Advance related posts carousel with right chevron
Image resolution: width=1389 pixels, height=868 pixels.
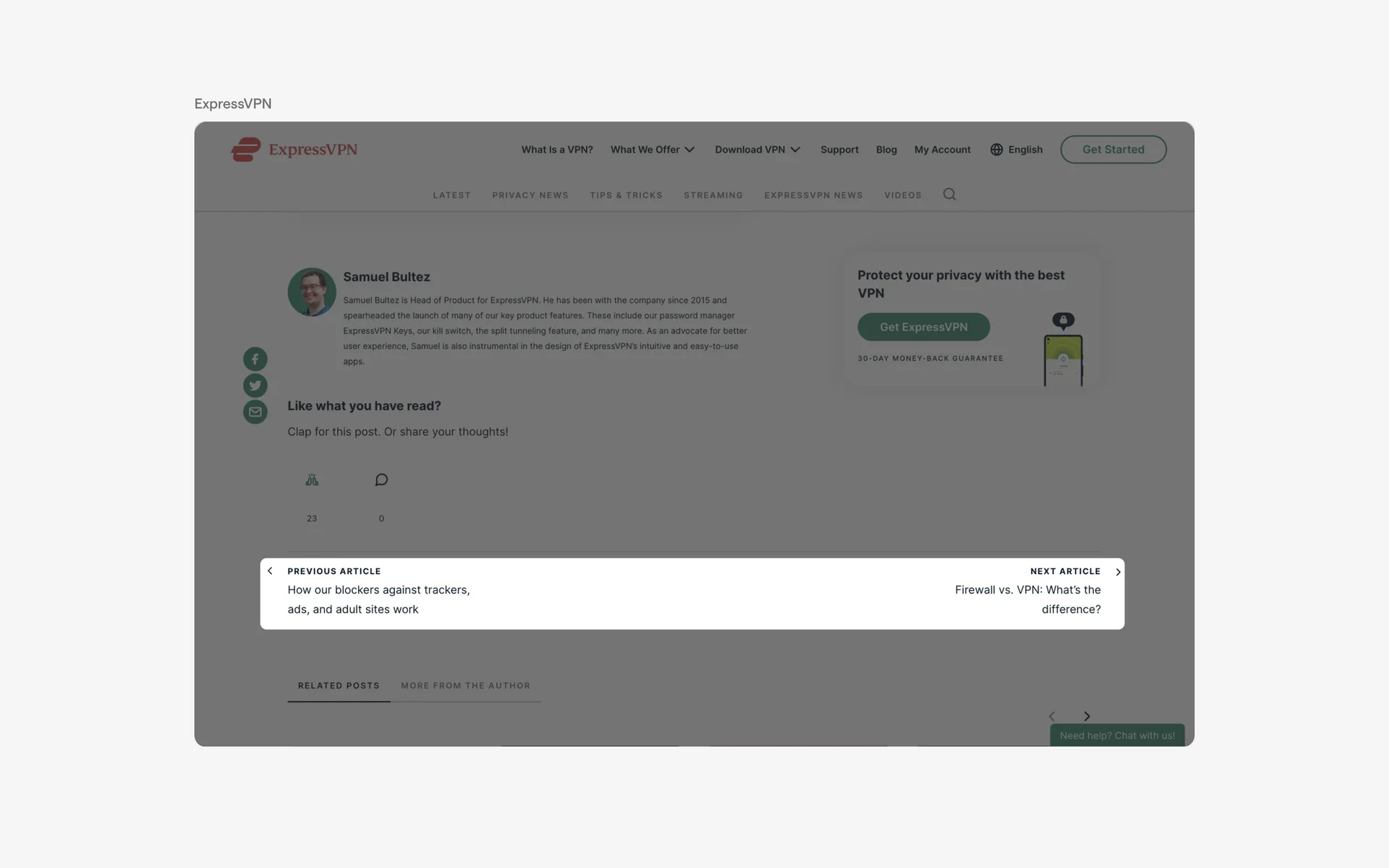click(x=1087, y=716)
